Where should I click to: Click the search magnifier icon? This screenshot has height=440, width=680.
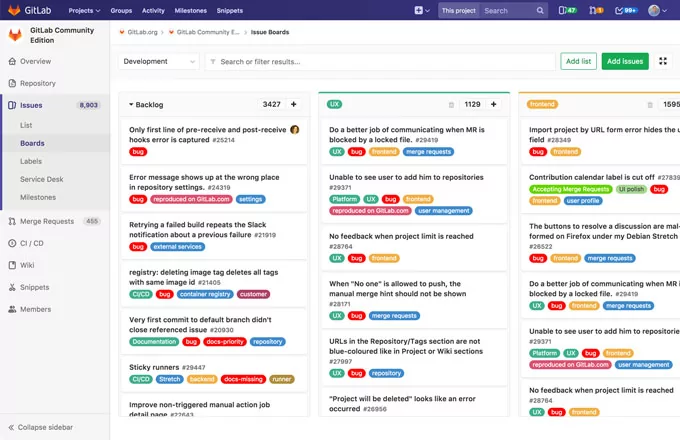pyautogui.click(x=540, y=10)
